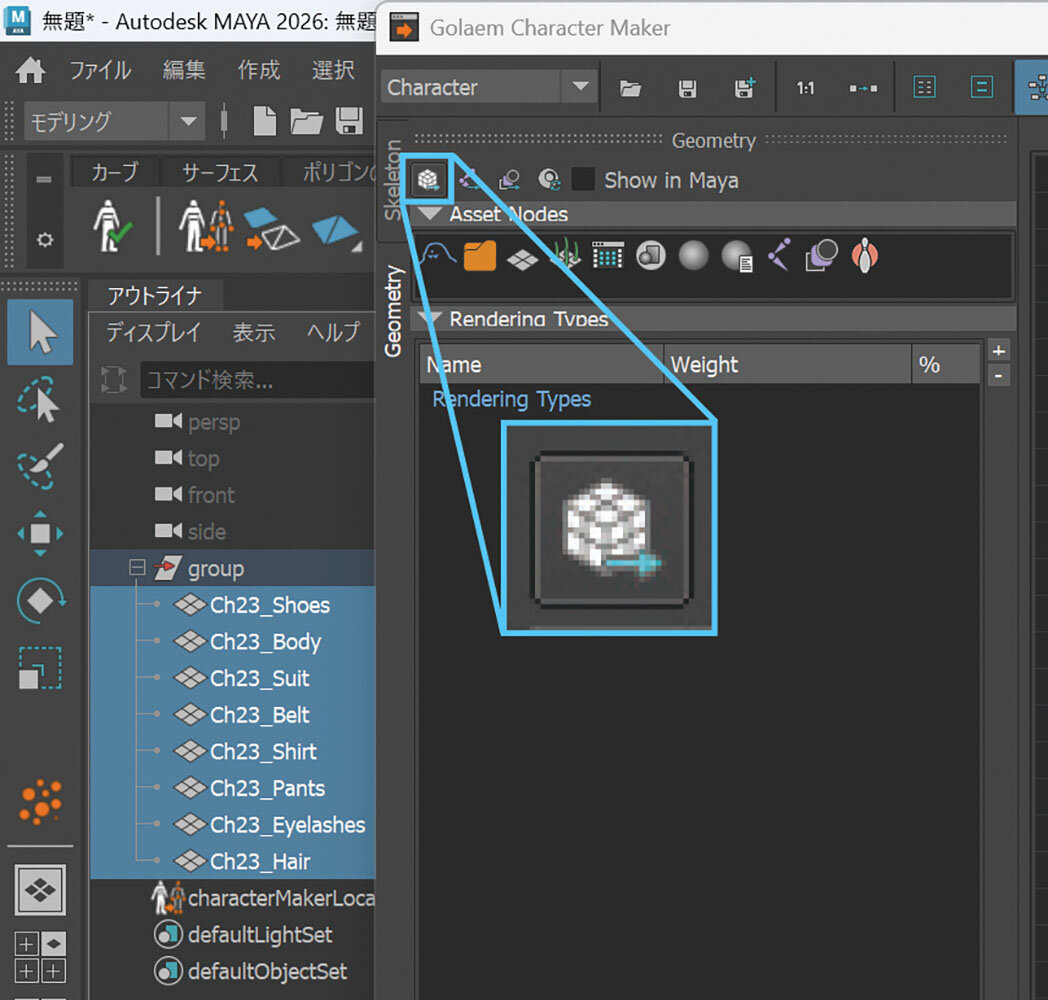
Task: Open the outliner ディスプレイ menu
Action: [x=153, y=332]
